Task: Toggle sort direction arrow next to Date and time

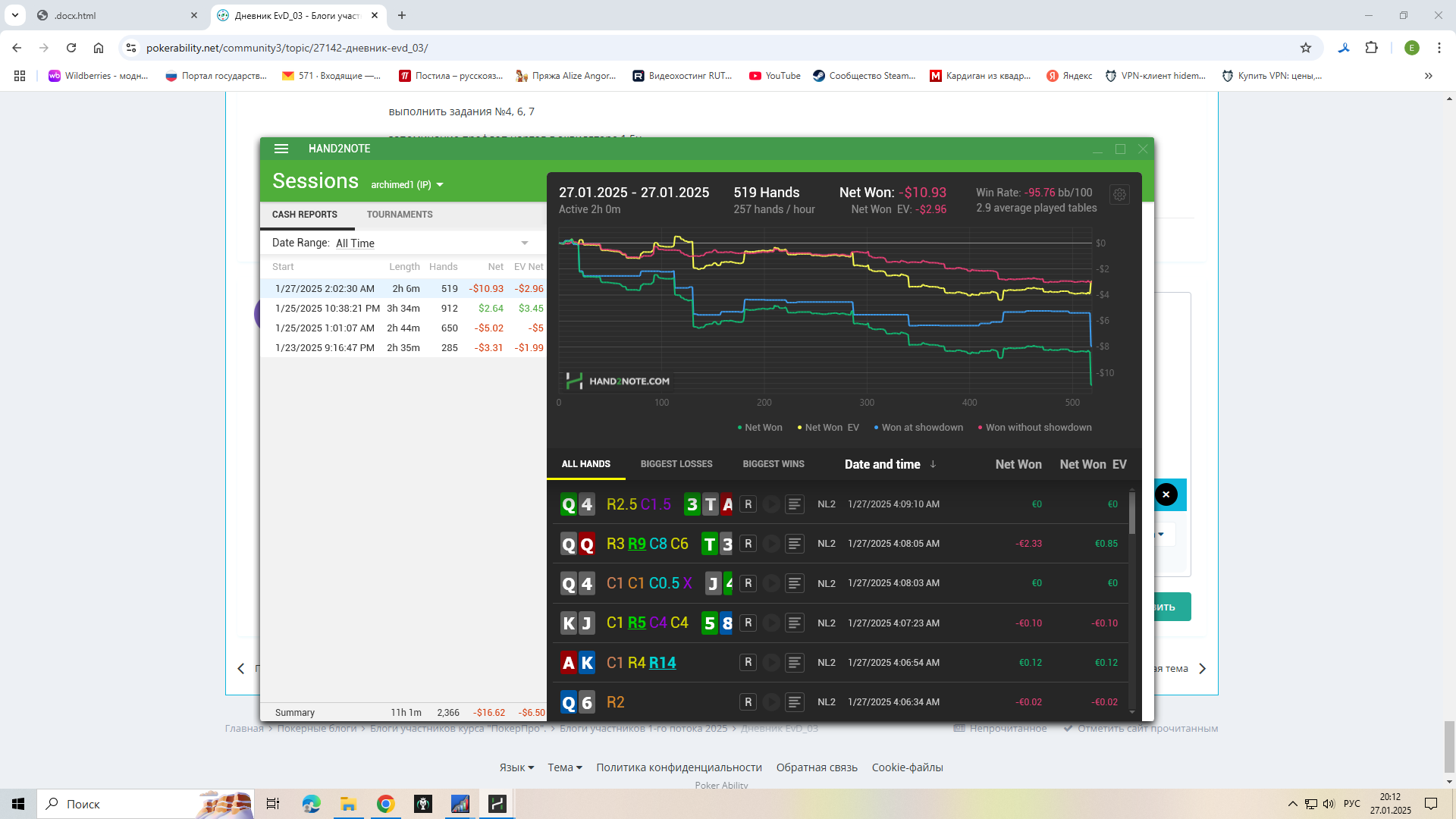Action: (933, 464)
